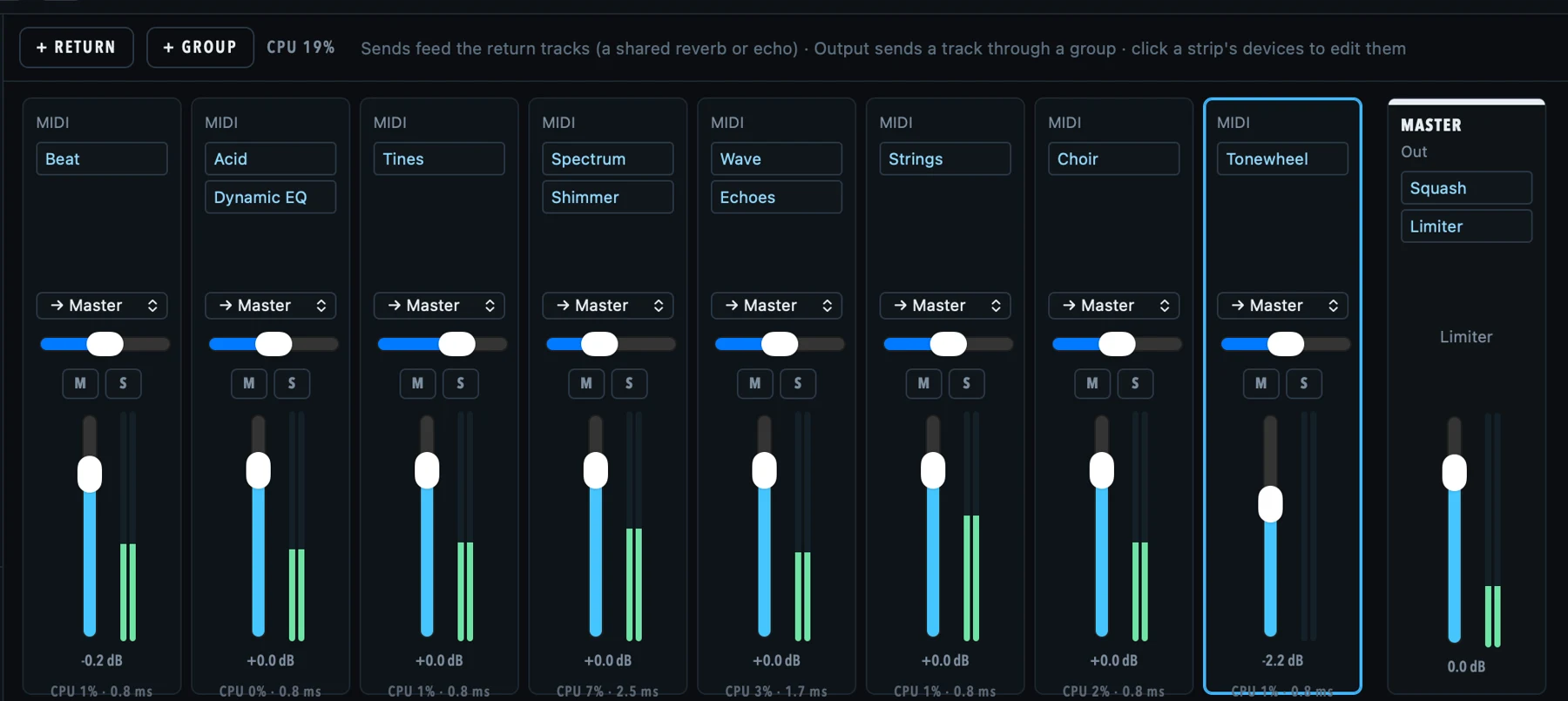Image resolution: width=1568 pixels, height=701 pixels.
Task: Open the Tonewheel track output dropdown
Action: coord(1282,306)
